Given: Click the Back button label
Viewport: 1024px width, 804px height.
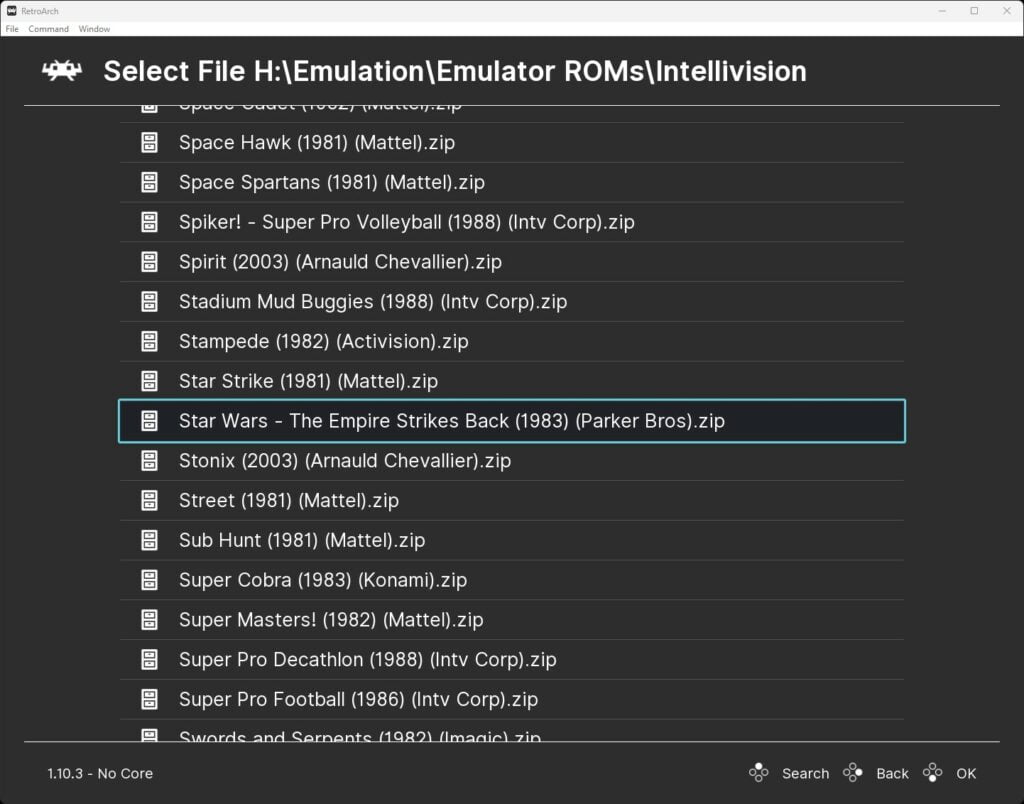Looking at the screenshot, I should coord(892,773).
